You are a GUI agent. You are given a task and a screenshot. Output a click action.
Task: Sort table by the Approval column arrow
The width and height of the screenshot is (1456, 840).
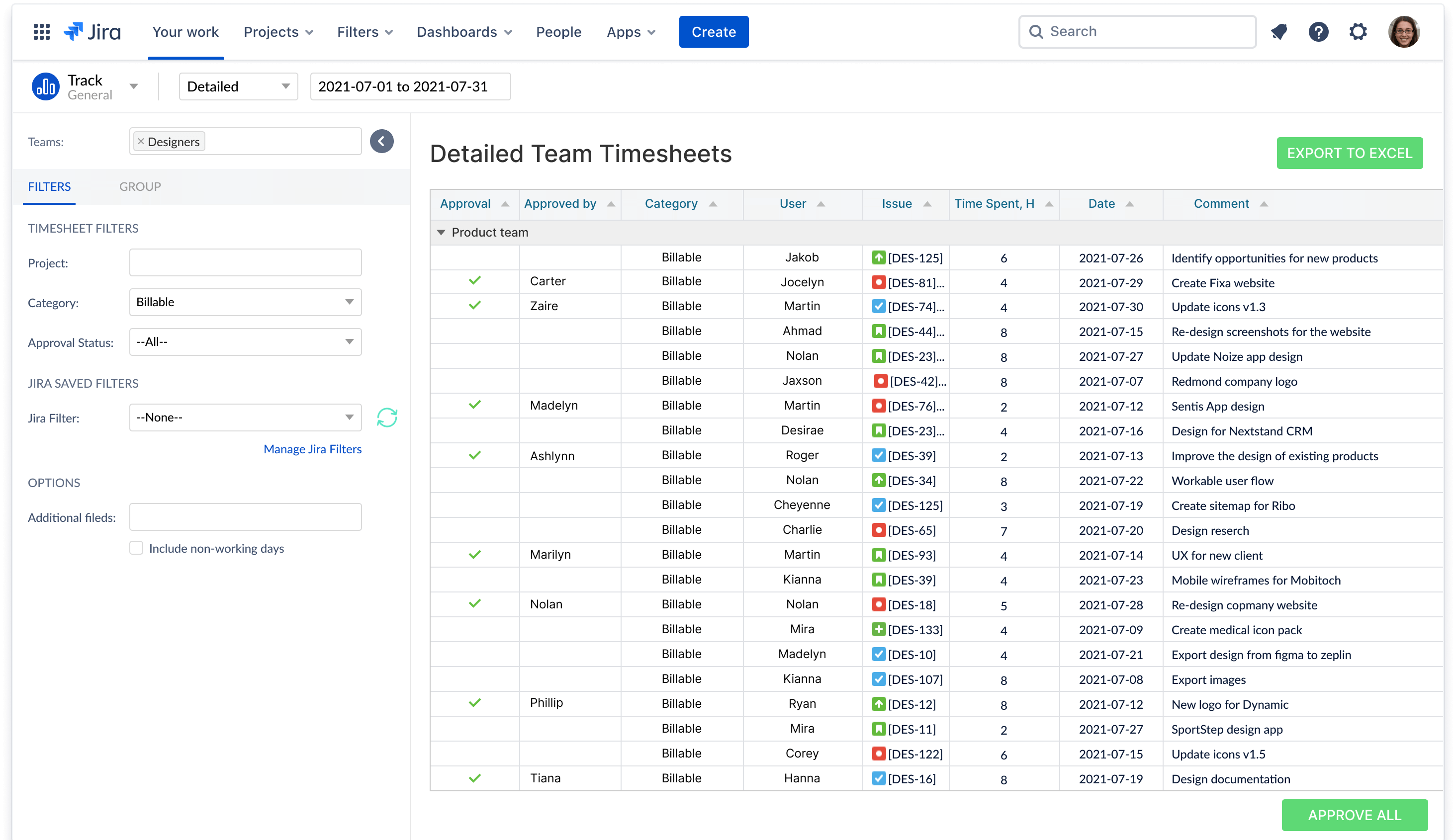pos(505,204)
